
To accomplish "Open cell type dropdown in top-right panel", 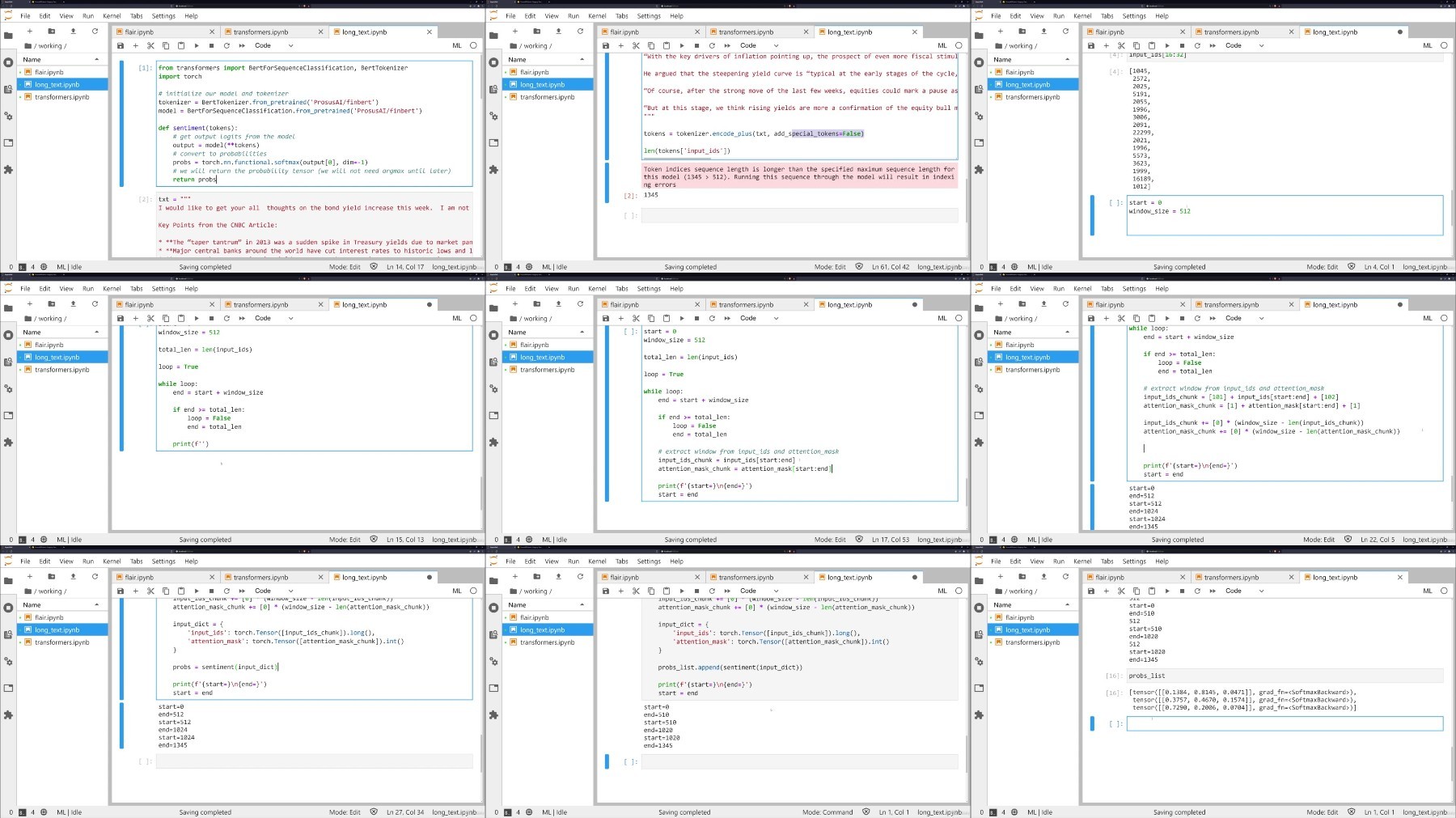I will coord(1244,45).
